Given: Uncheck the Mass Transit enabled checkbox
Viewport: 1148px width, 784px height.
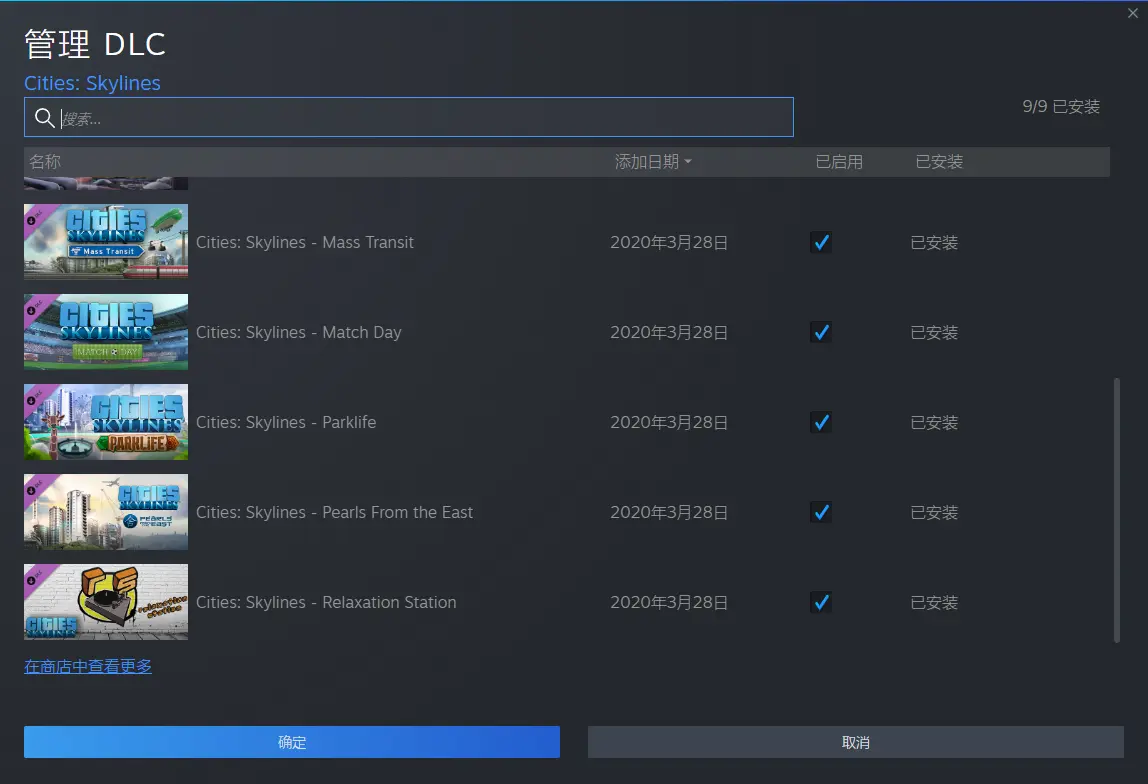Looking at the screenshot, I should 821,242.
